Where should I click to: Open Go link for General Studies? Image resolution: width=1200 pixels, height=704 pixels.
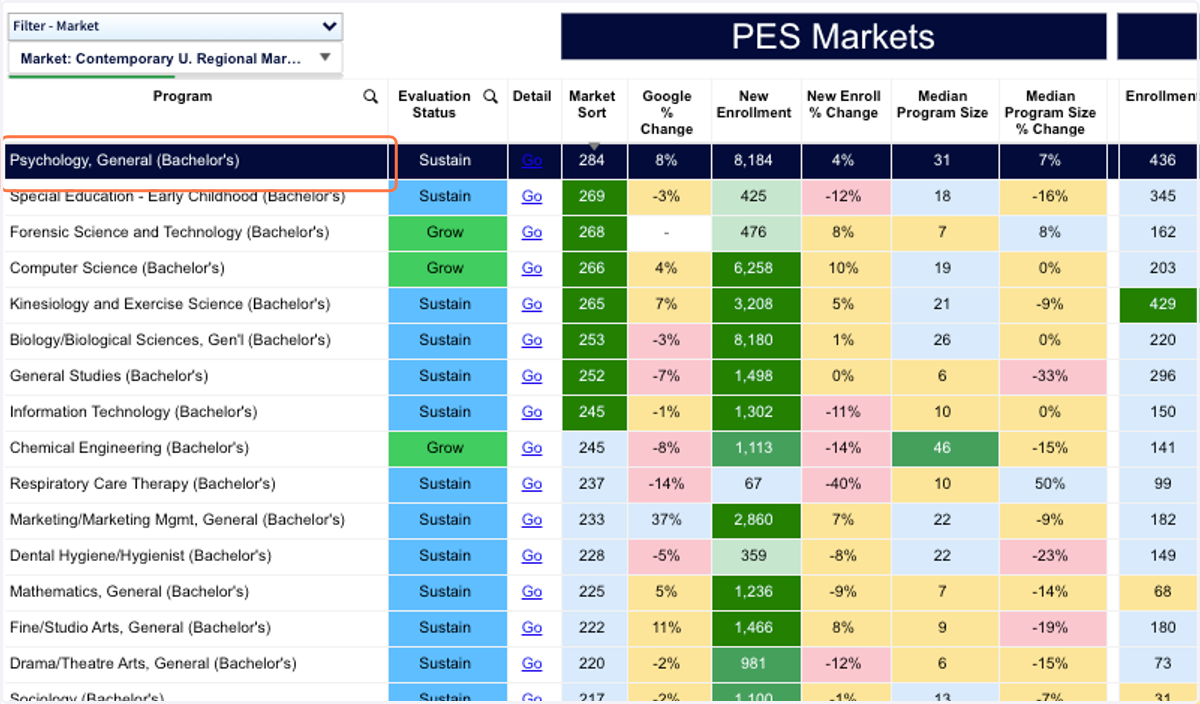[x=532, y=376]
